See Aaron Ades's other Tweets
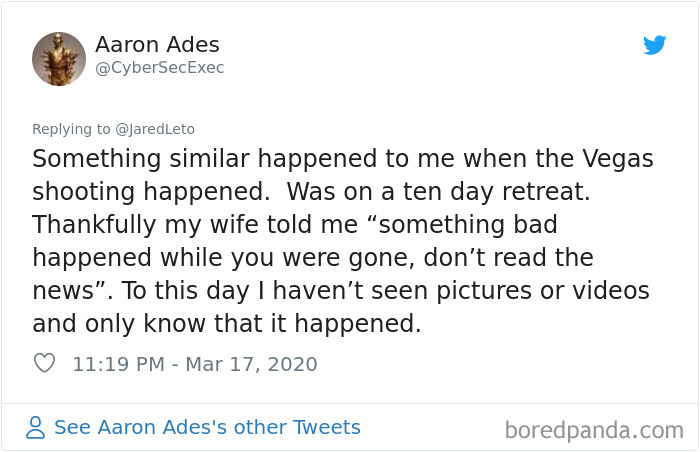The image size is (700, 452). coord(207,428)
